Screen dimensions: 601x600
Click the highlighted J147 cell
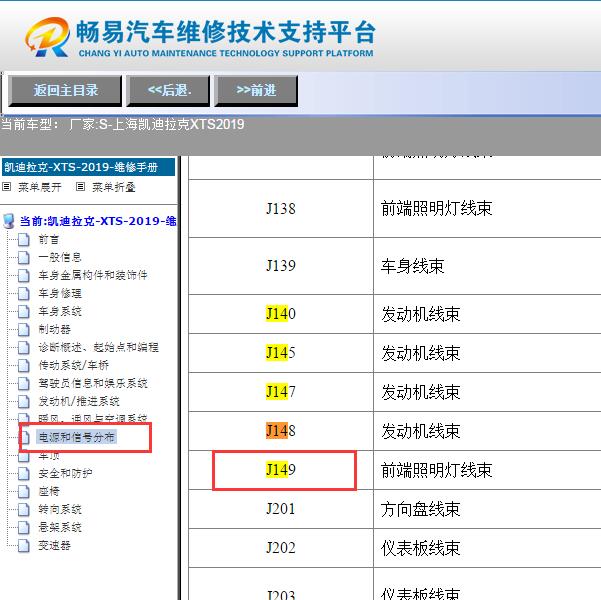tap(281, 392)
